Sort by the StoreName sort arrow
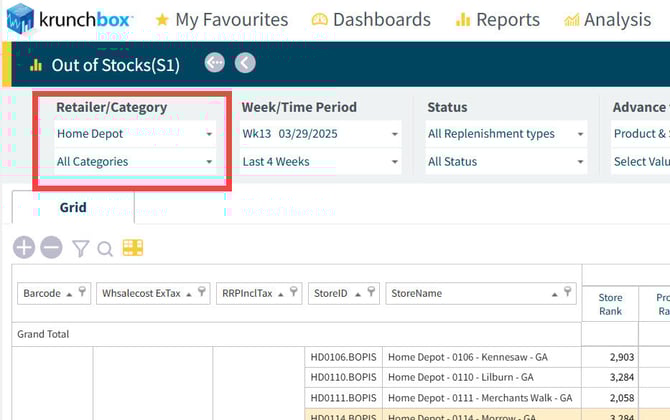Viewport: 670px width, 420px height. (555, 294)
